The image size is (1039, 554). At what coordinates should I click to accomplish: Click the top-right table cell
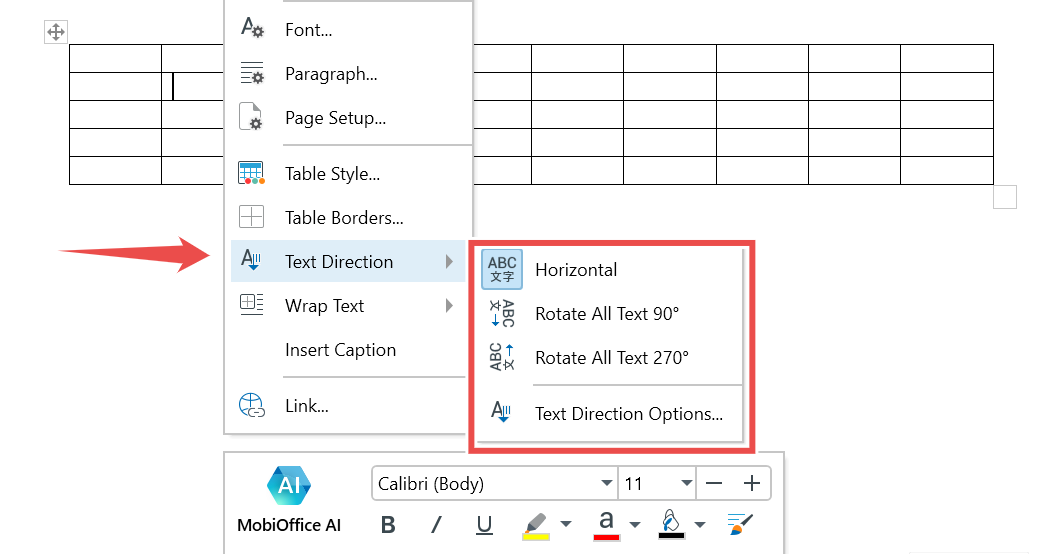(947, 58)
